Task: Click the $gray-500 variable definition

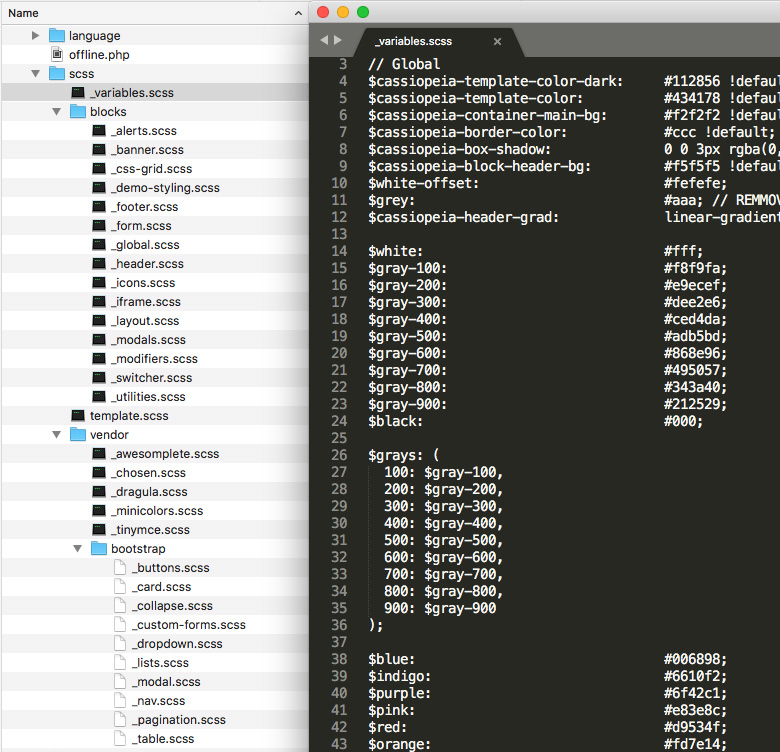Action: (407, 336)
